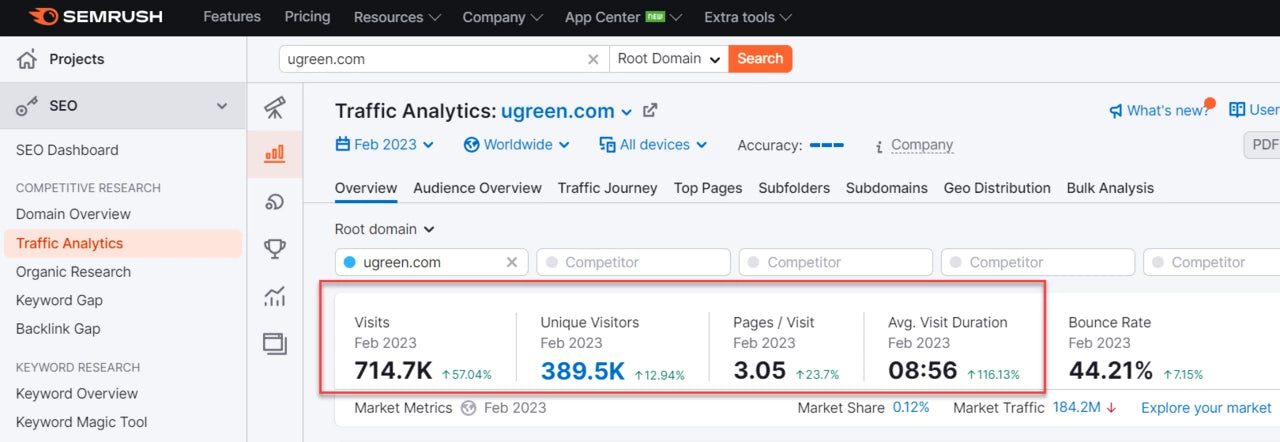Click the Market Metrics globe icon
The height and width of the screenshot is (442, 1280).
(470, 408)
